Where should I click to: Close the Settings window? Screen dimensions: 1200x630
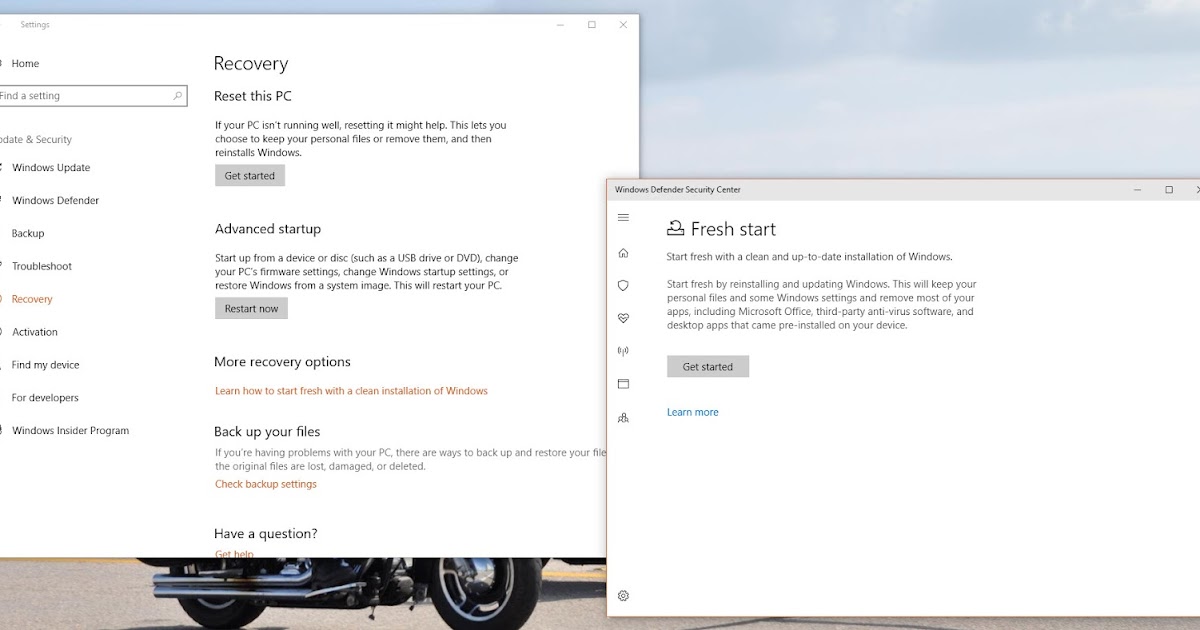click(624, 24)
